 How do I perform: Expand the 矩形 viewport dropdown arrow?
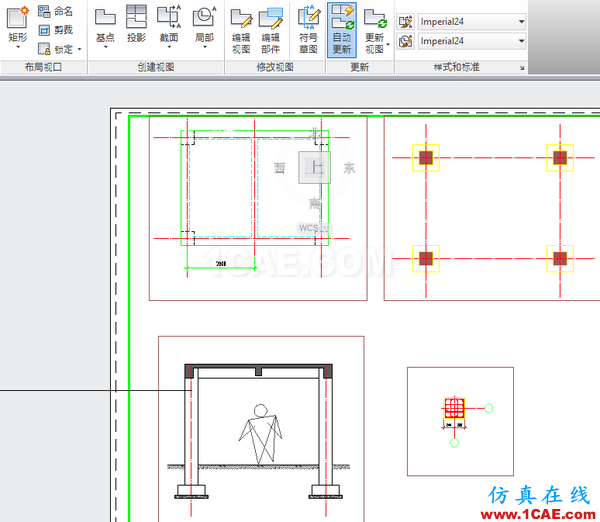tap(18, 47)
